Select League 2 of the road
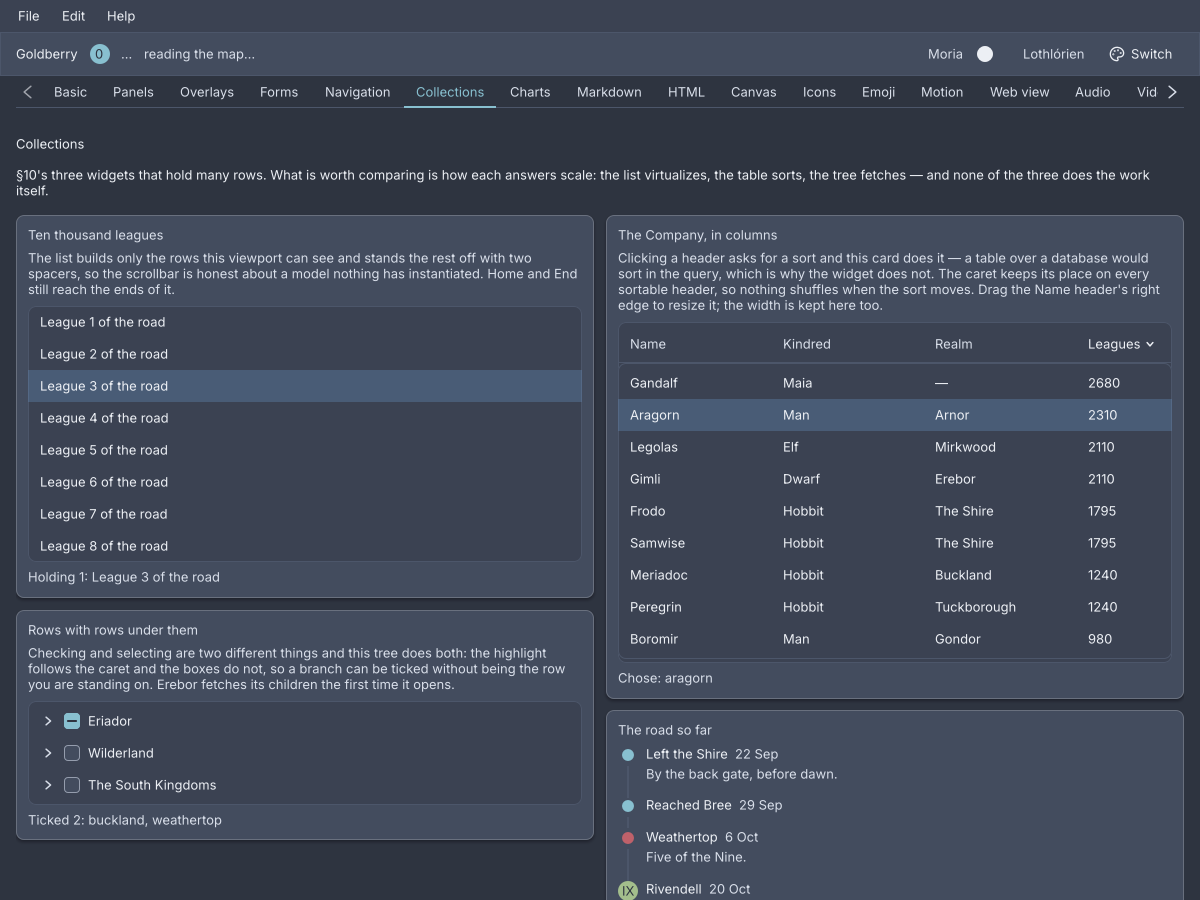 click(x=305, y=354)
